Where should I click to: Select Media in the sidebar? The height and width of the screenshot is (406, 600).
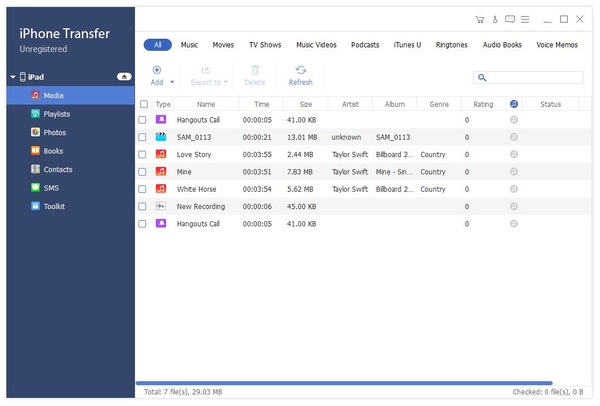70,95
